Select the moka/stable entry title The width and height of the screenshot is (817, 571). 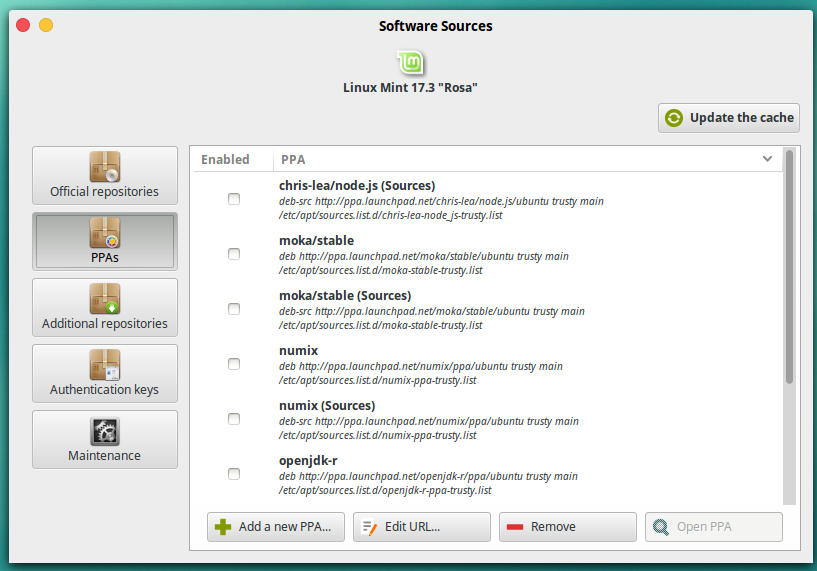316,240
